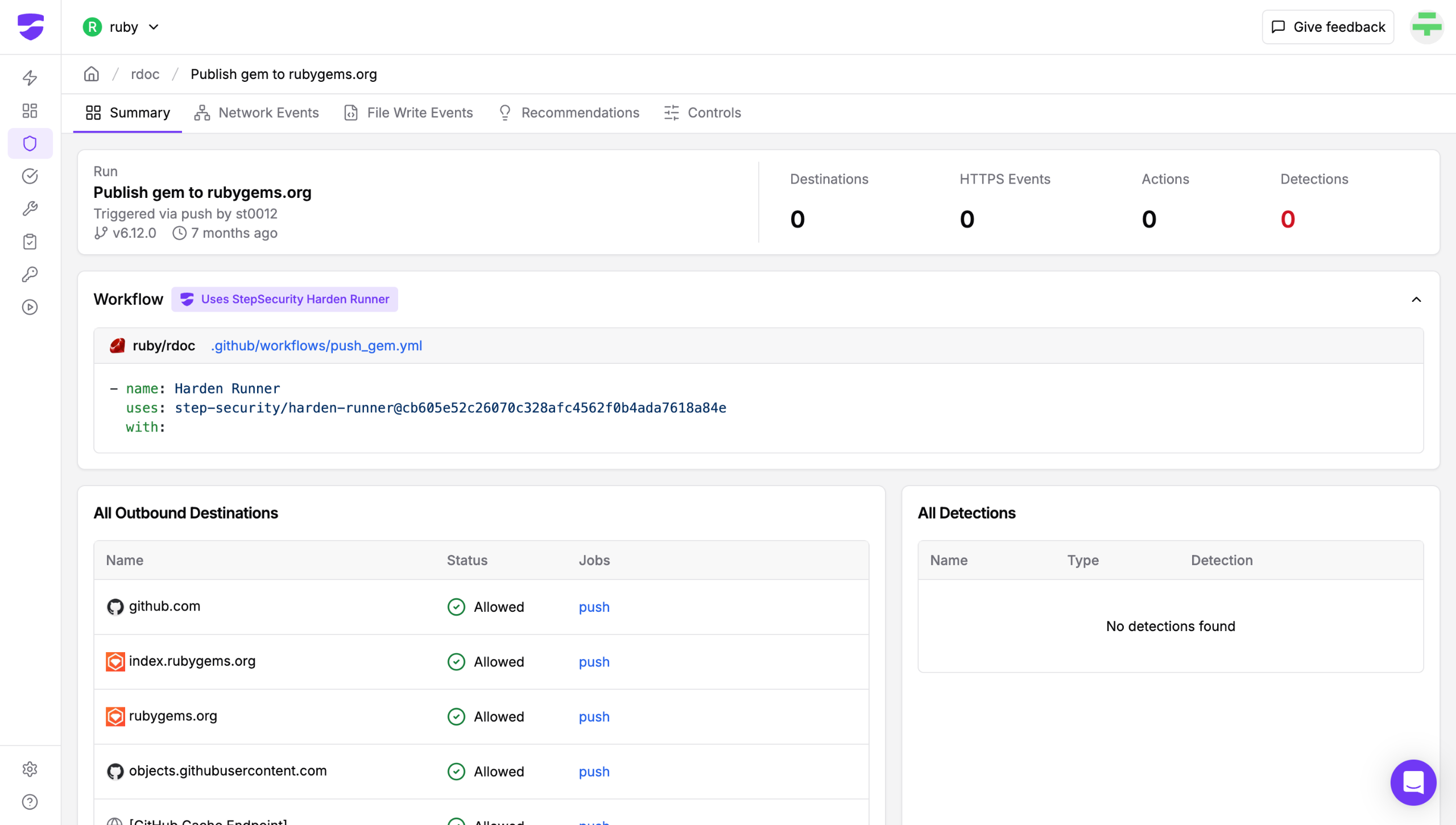Image resolution: width=1456 pixels, height=825 pixels.
Task: Open the play circle sidebar icon
Action: tap(30, 308)
